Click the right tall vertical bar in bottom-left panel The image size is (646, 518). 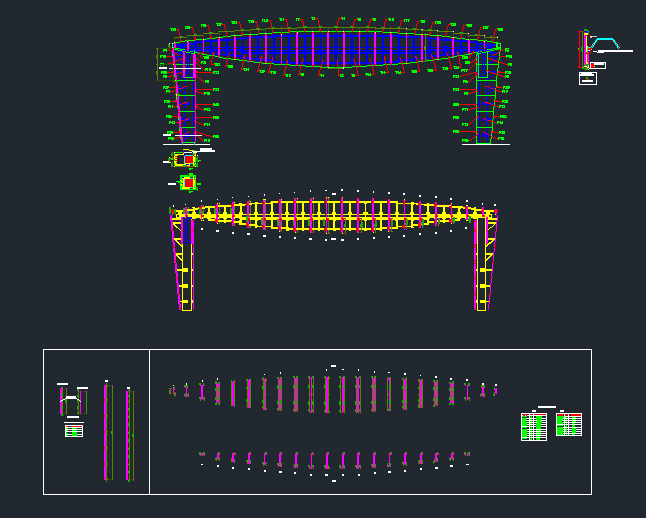tap(128, 432)
